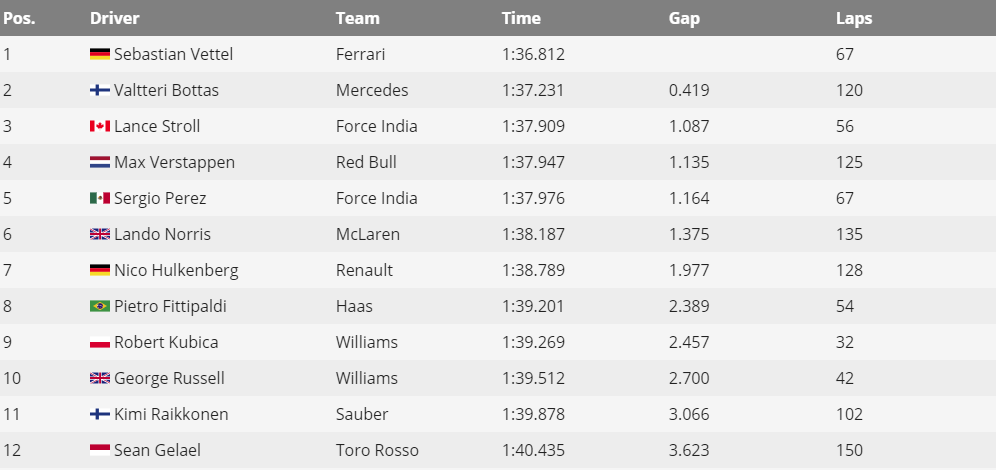
Task: Click the Canadian flag by Lance Stroll
Action: pyautogui.click(x=100, y=126)
